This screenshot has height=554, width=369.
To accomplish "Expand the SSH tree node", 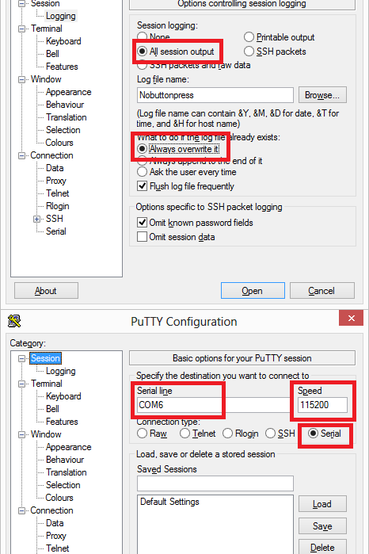I will pyautogui.click(x=37, y=219).
